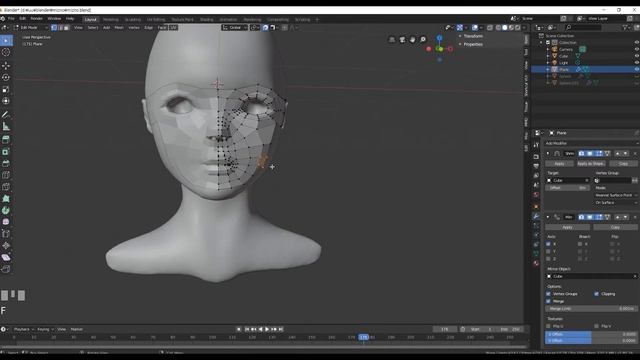Click Apply on Mirror modifier

click(567, 227)
